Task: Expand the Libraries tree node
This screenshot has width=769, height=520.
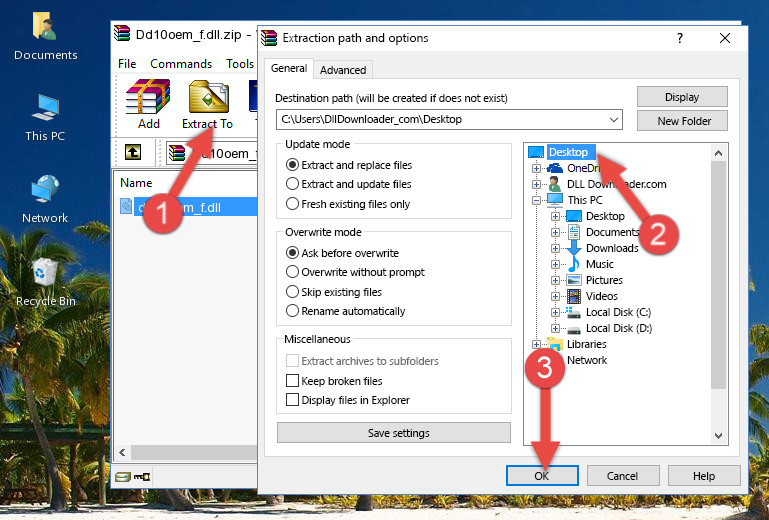Action: tap(537, 344)
